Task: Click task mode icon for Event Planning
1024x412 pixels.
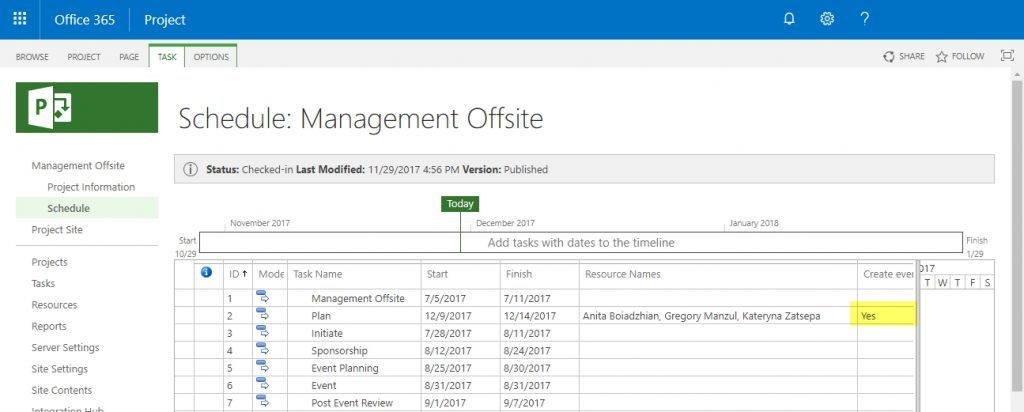Action: pyautogui.click(x=263, y=367)
